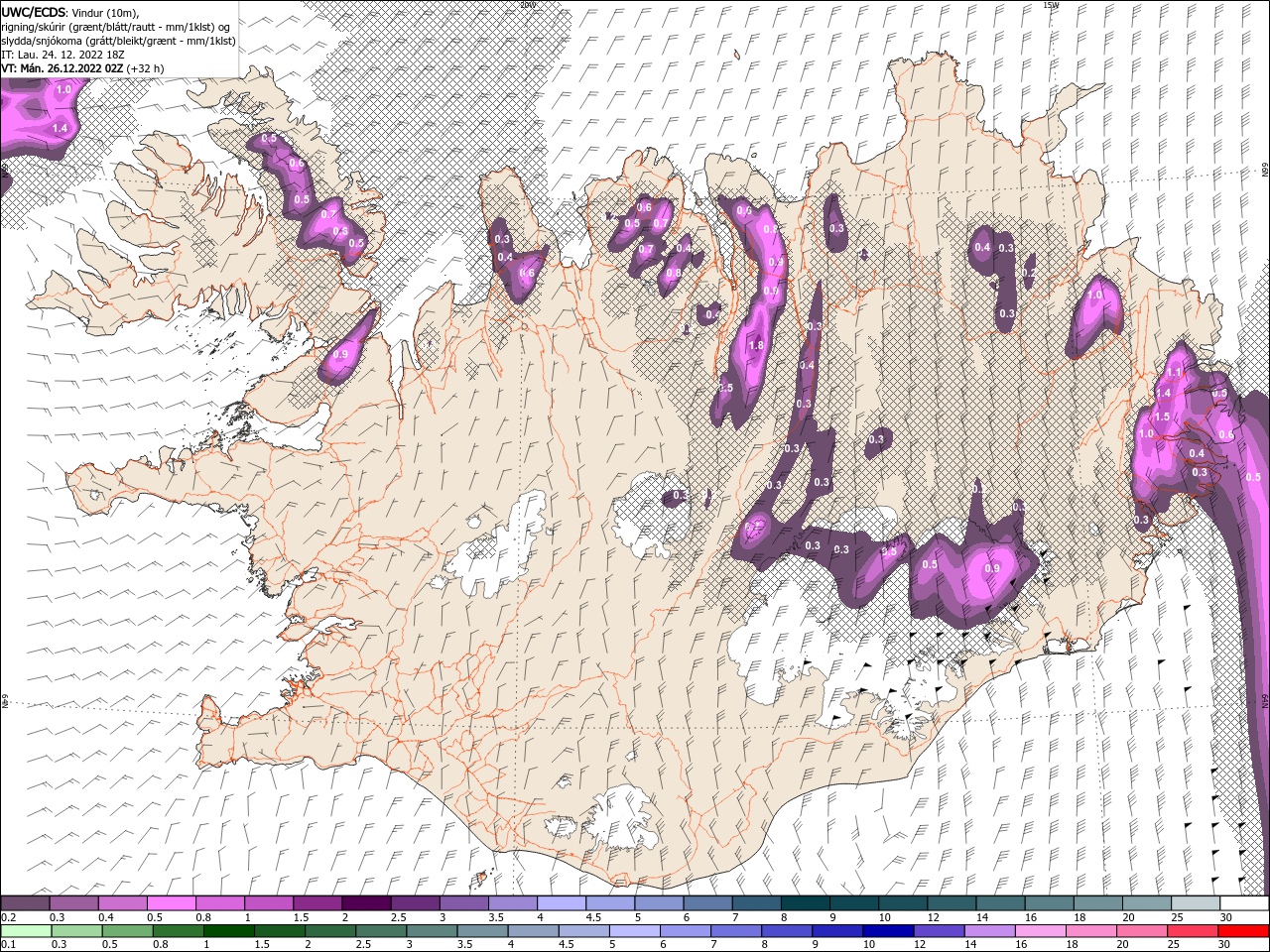
Task: Select the upper legend swatch labeled 3
Action: 463,903
